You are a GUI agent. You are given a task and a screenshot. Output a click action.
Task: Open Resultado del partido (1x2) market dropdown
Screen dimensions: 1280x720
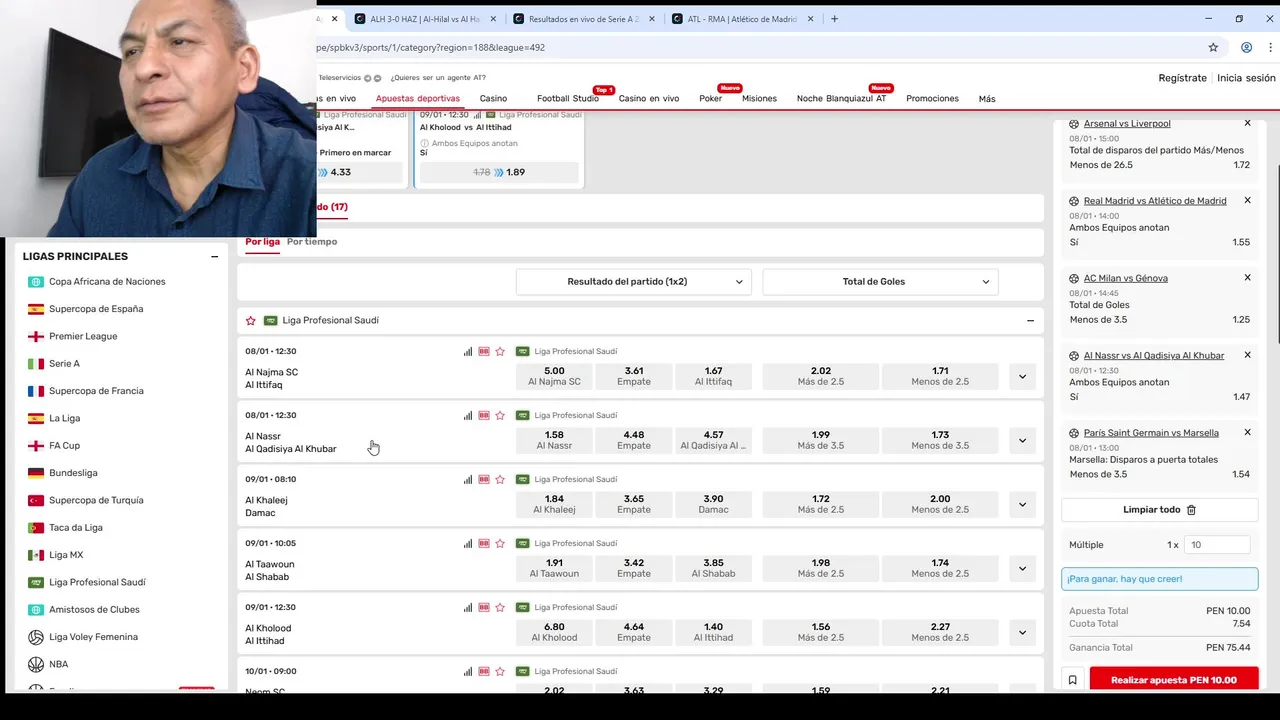pyautogui.click(x=634, y=282)
